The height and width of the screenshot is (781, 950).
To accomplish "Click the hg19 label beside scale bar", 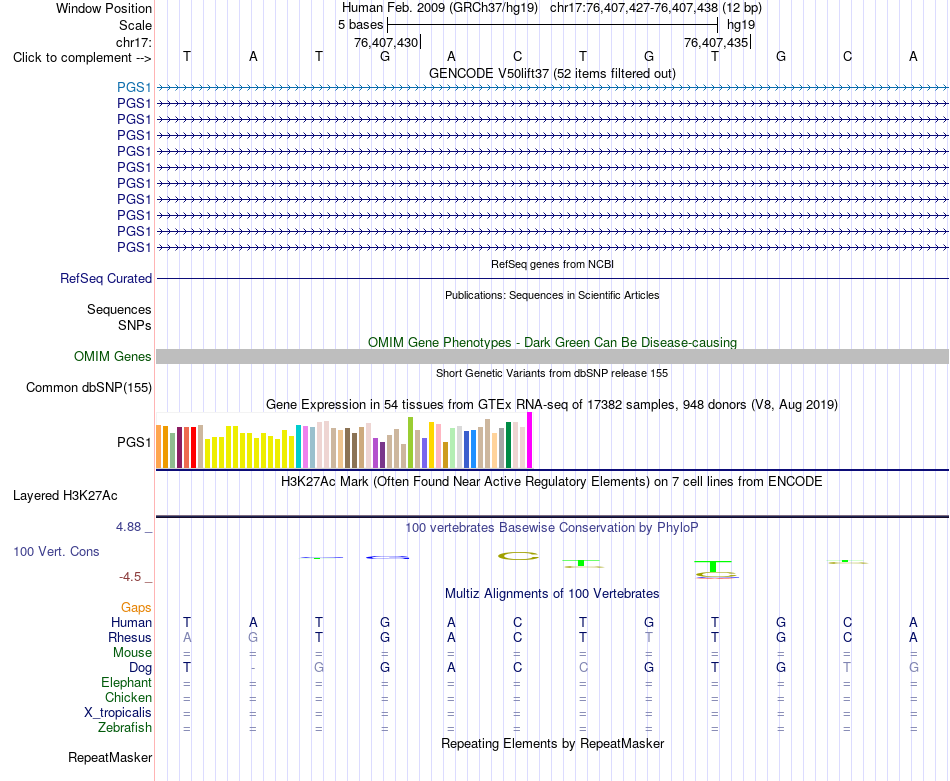I will point(741,25).
